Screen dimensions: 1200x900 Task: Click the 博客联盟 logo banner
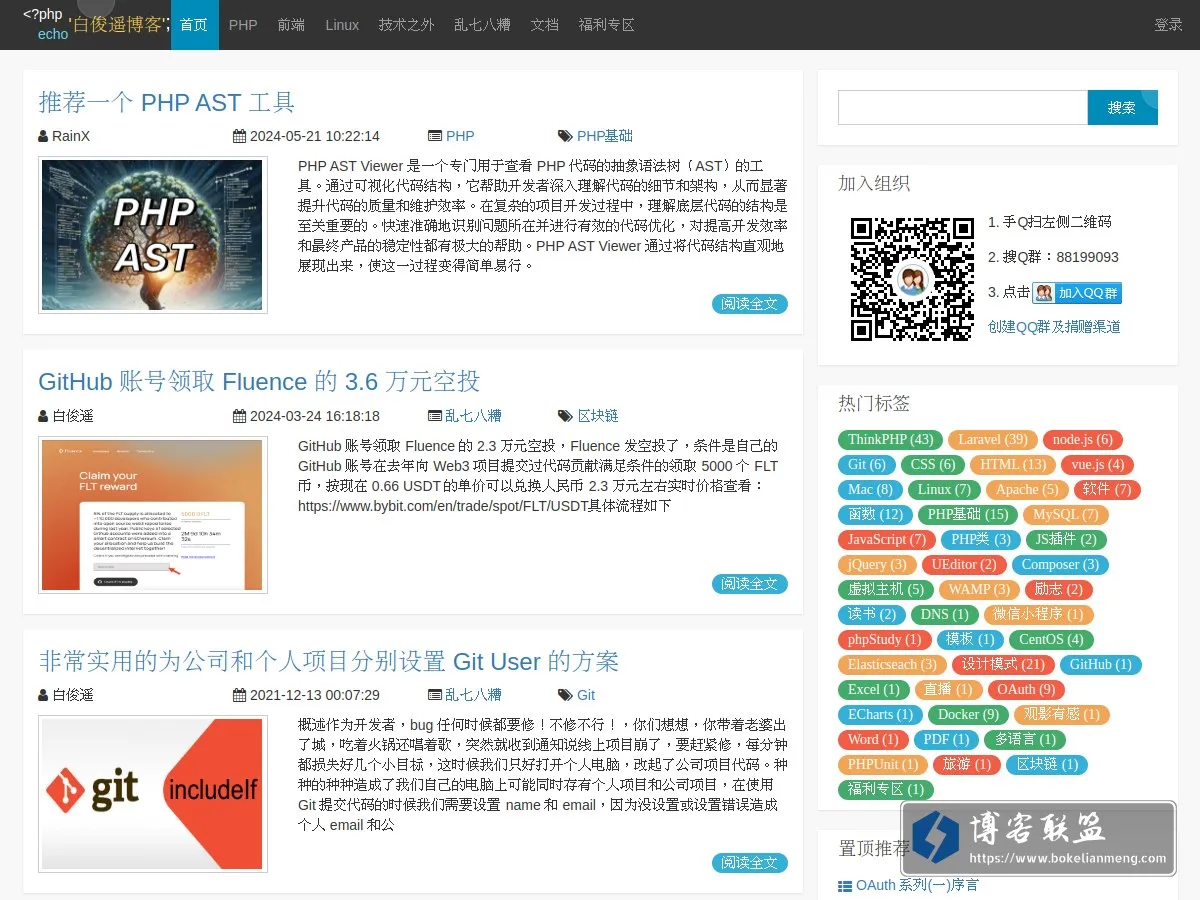(x=1038, y=838)
